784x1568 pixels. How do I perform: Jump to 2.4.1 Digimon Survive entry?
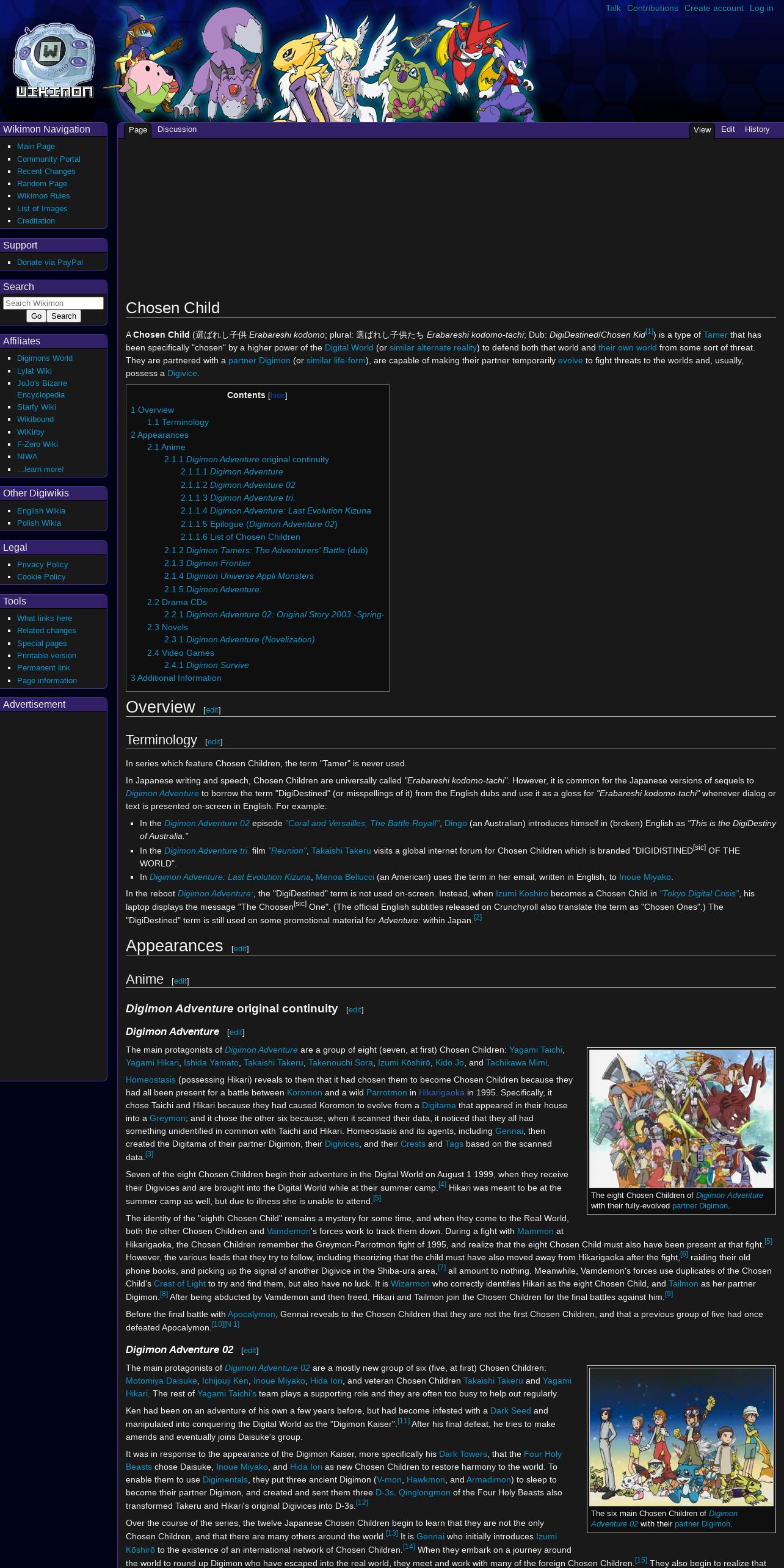206,665
